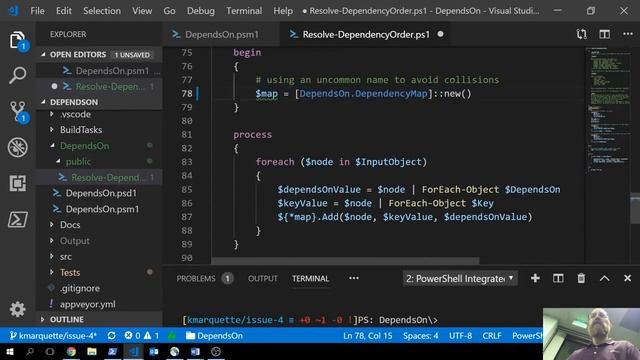
Task: Expand the .vscode folder
Action: pos(75,114)
